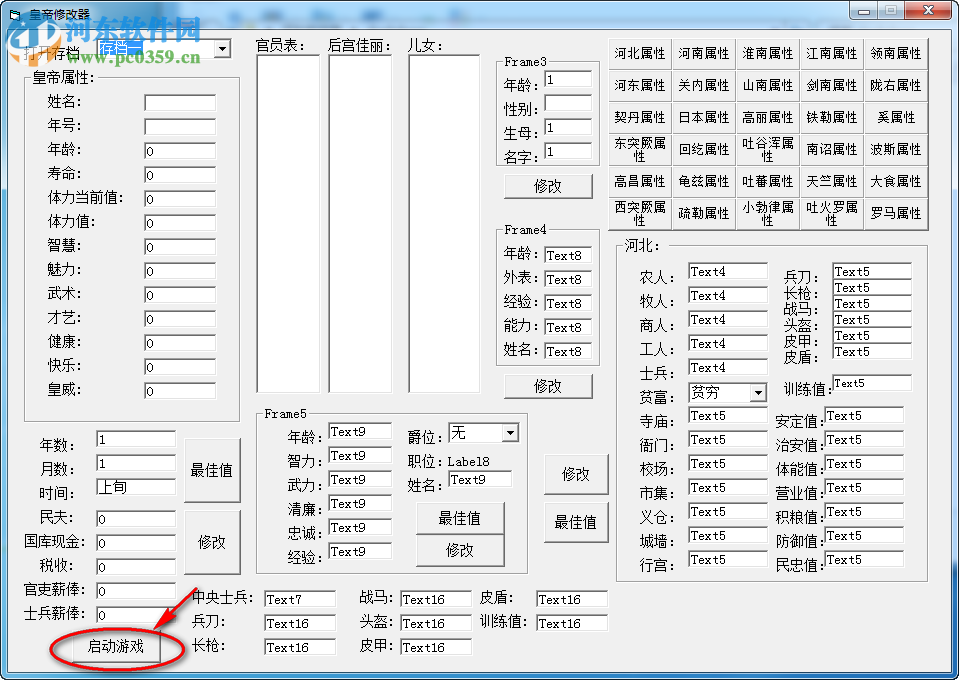959x680 pixels.
Task: Open 日本属性 attributes
Action: pos(703,117)
